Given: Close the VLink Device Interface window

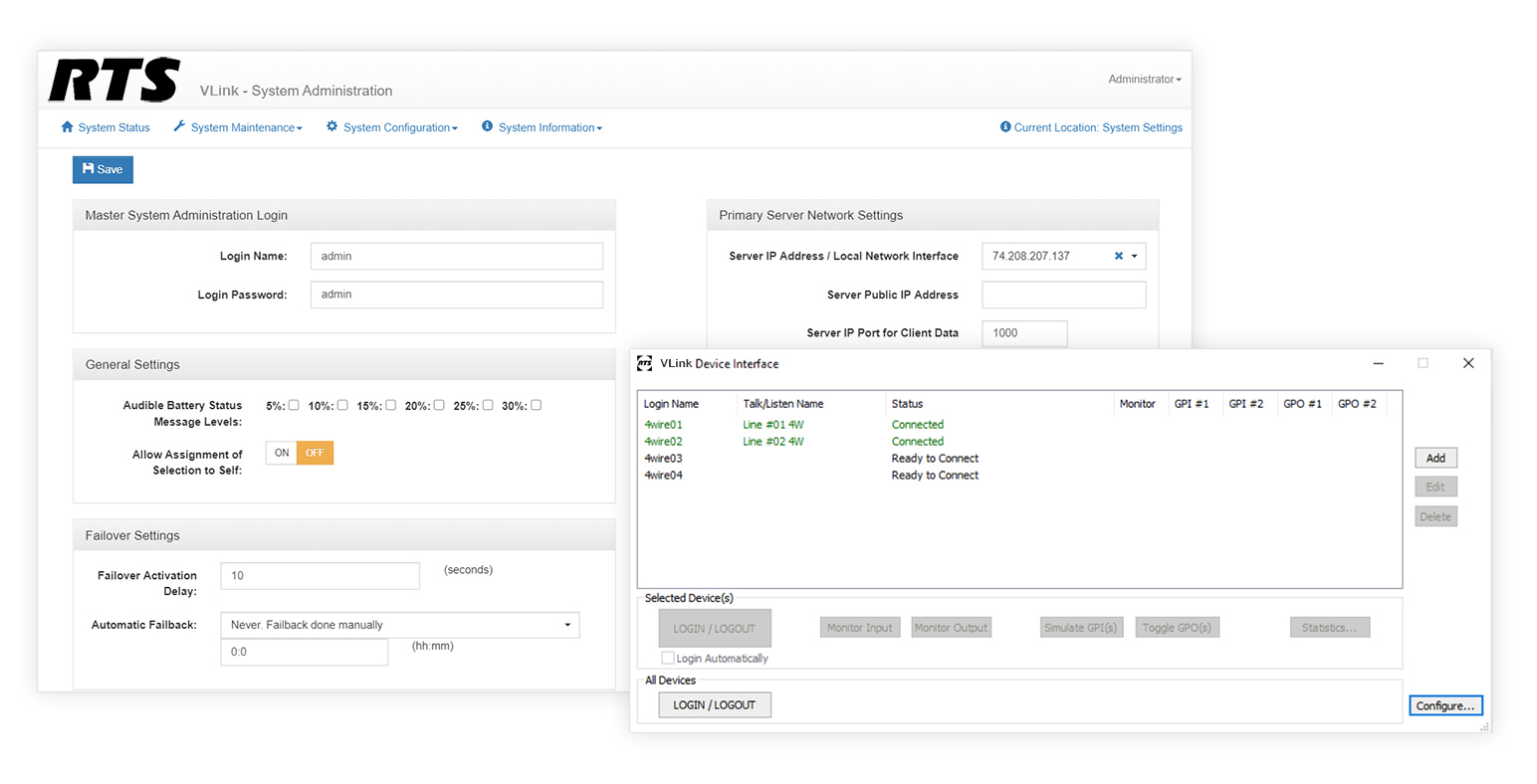Looking at the screenshot, I should tap(1468, 363).
